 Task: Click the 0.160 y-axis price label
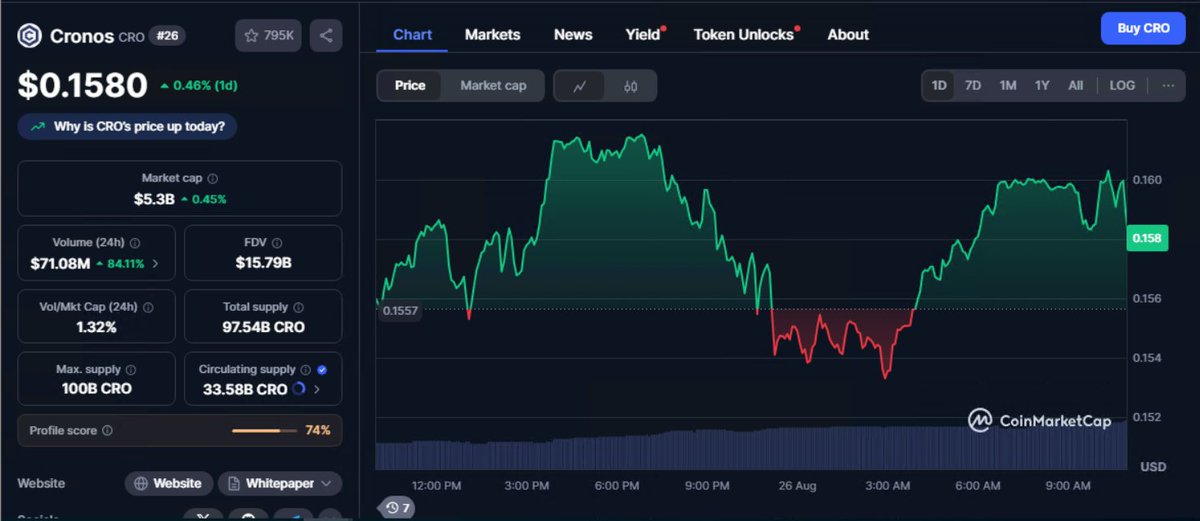(x=1147, y=180)
